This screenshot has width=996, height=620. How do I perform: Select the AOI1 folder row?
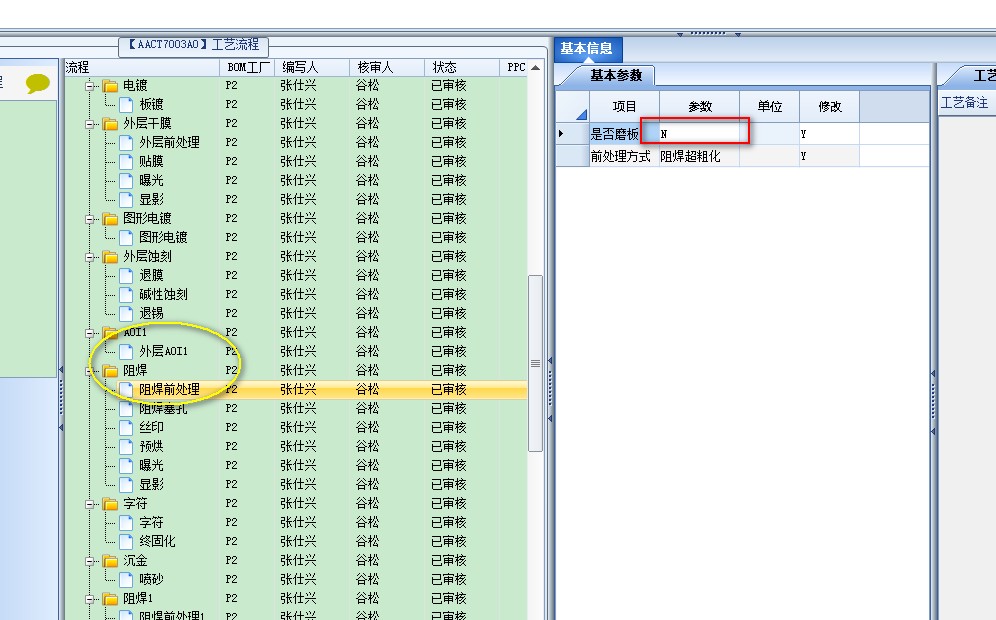(x=295, y=333)
